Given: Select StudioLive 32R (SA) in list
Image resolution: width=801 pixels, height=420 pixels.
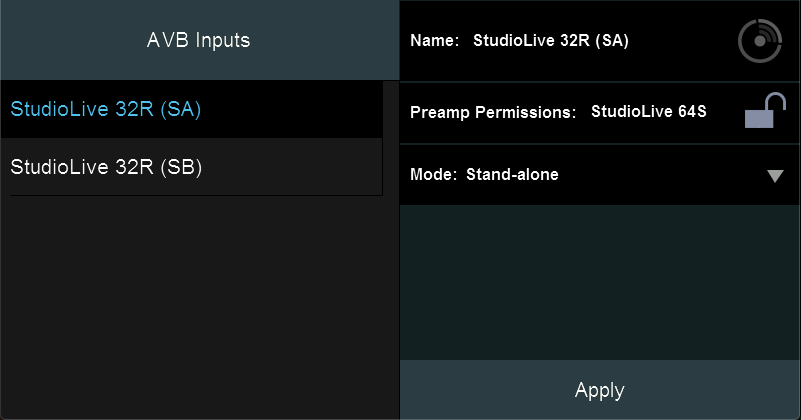Looking at the screenshot, I should click(192, 109).
